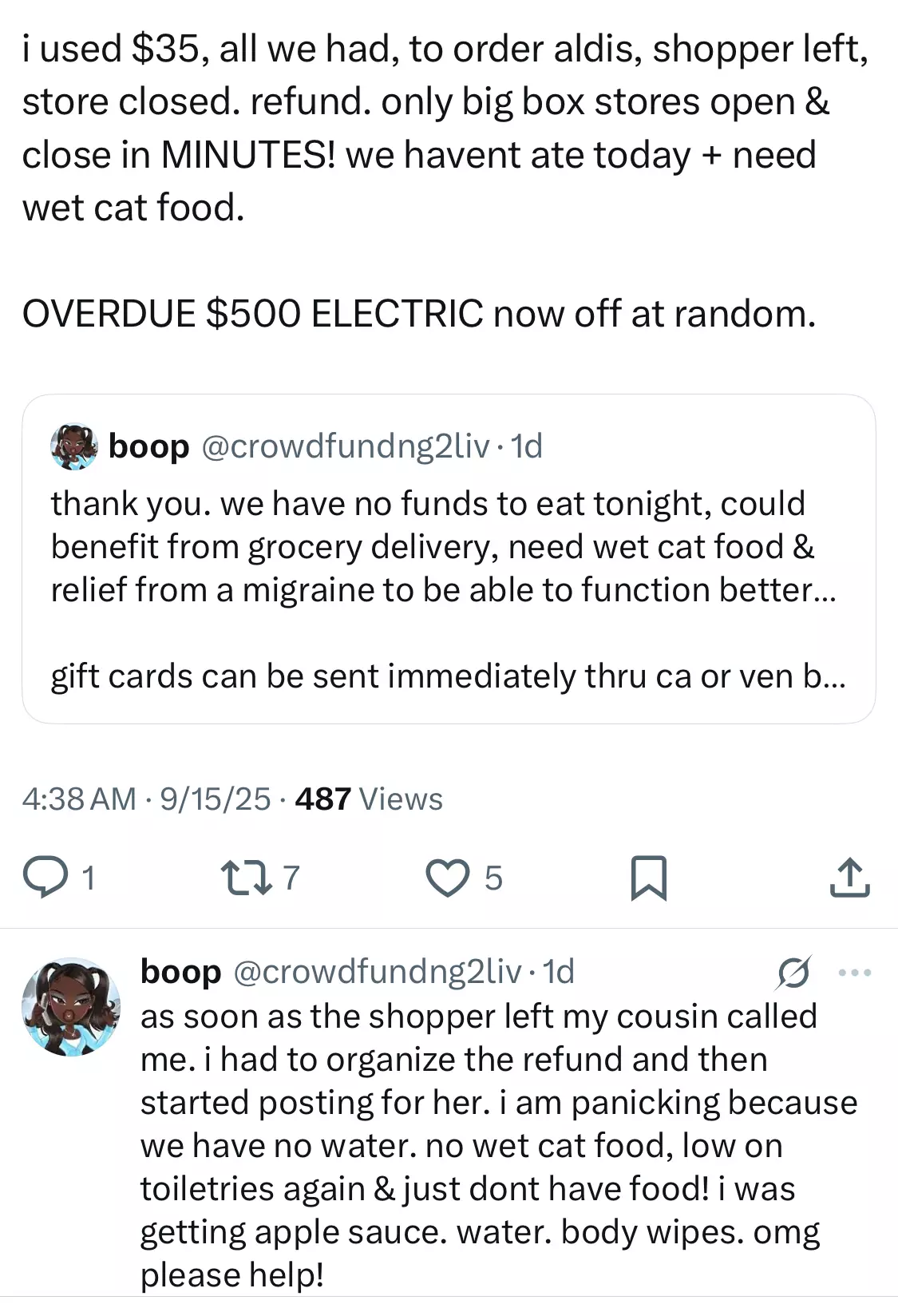Tap @crowdfundng2liv handle in quoted tweet
898x1316 pixels.
[x=345, y=446]
